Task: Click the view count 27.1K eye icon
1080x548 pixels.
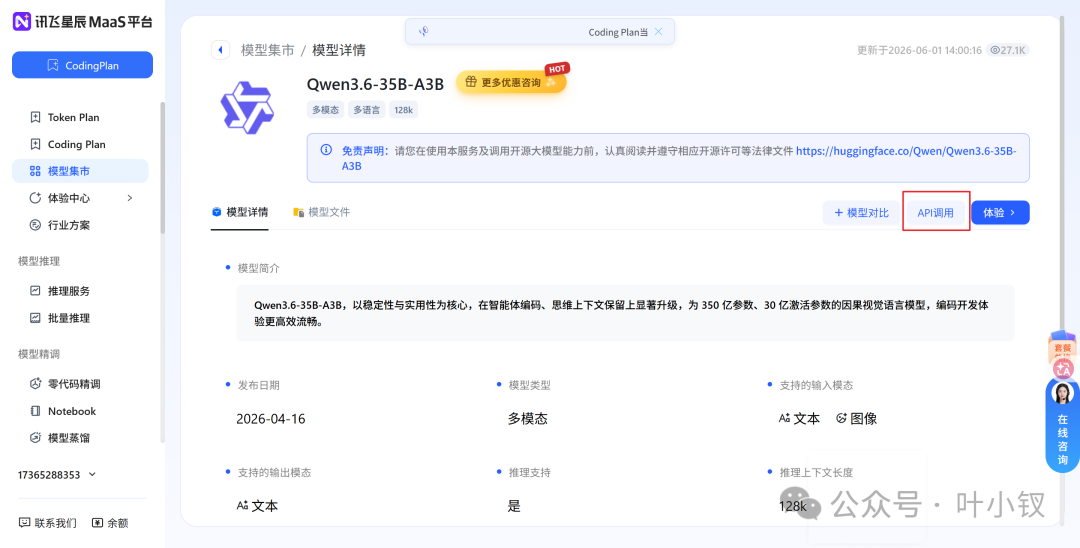Action: [x=995, y=50]
